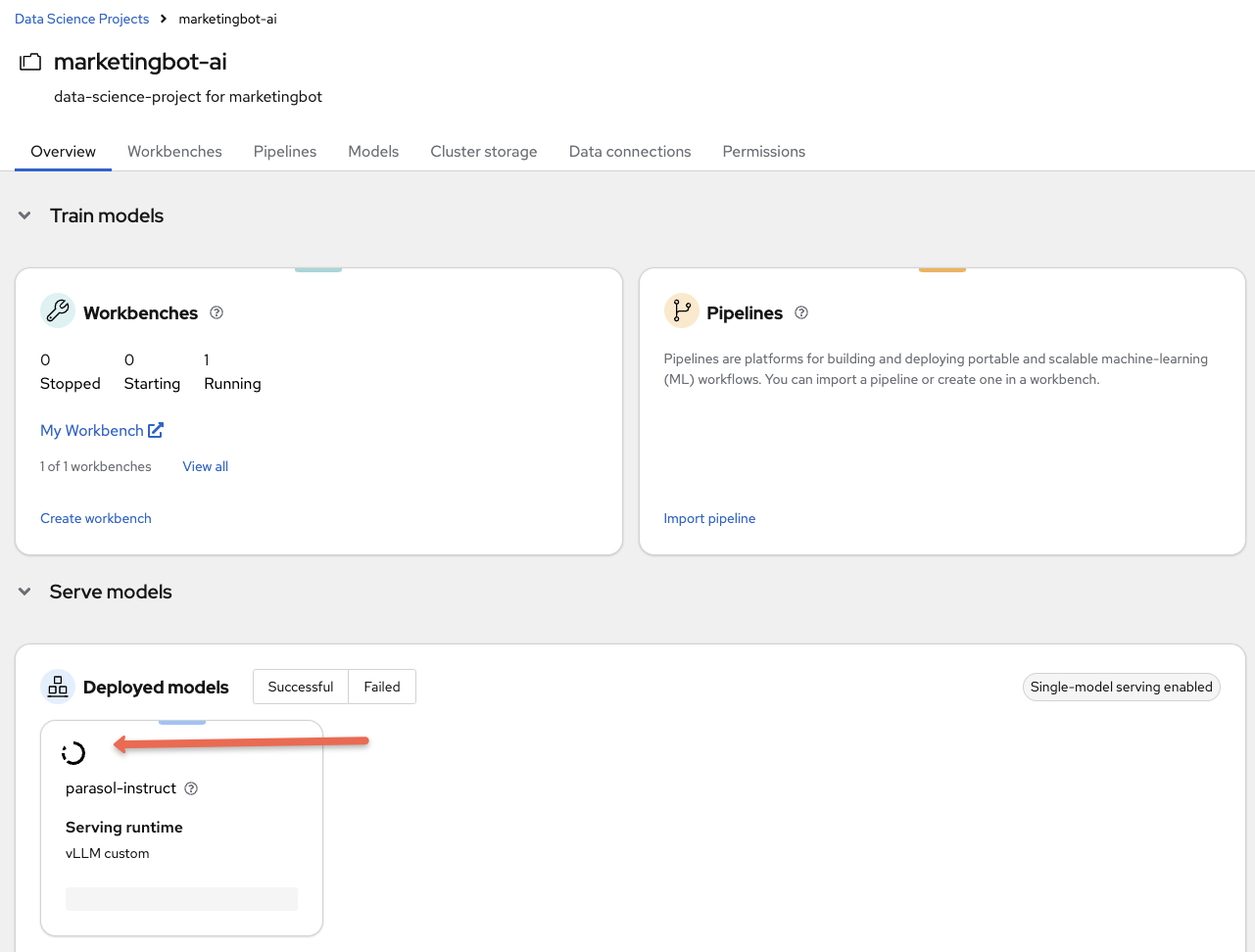
Task: Click the Workbenches help question icon
Action: coord(217,312)
